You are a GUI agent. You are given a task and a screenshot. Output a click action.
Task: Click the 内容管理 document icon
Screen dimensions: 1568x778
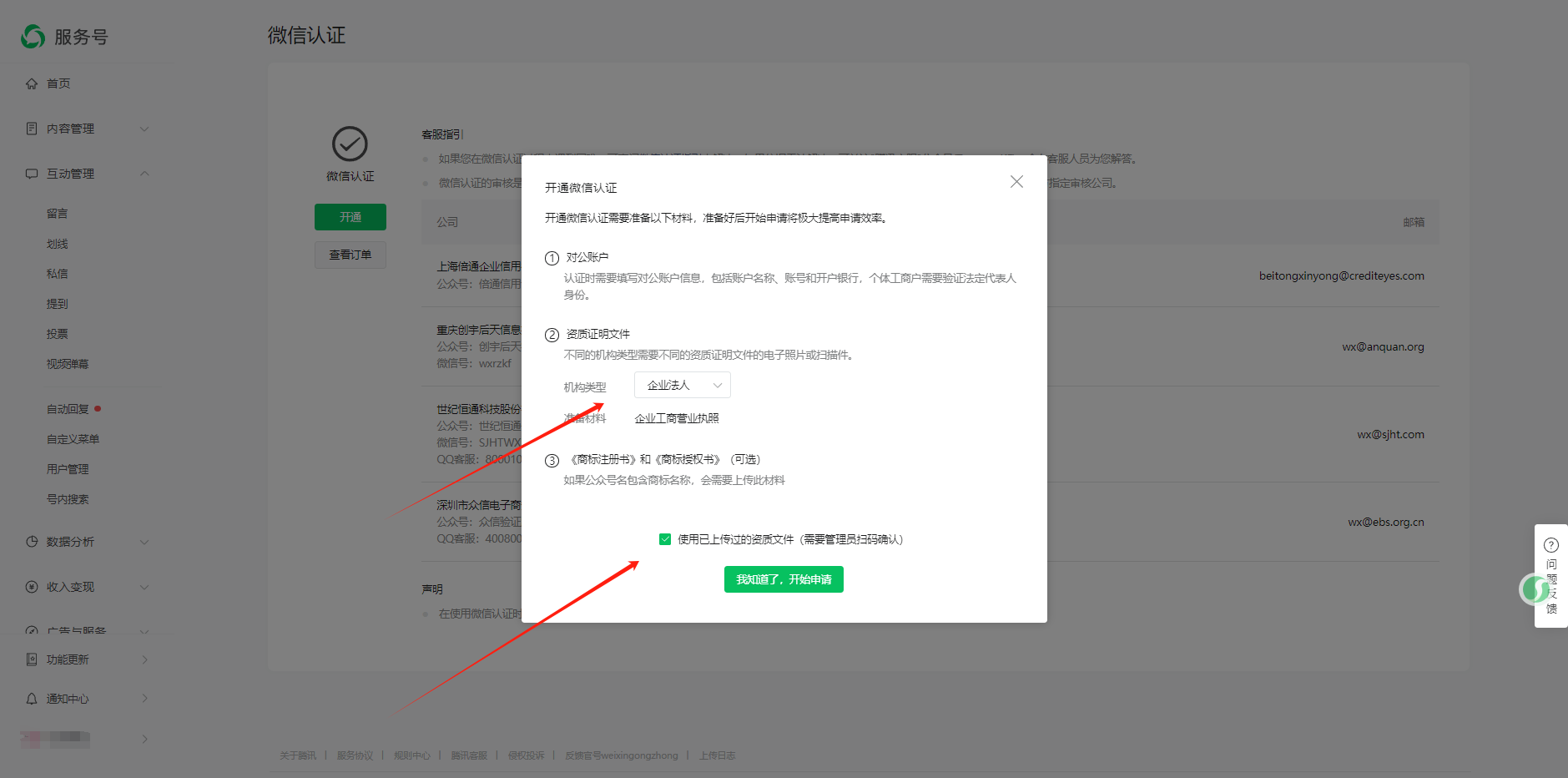point(32,129)
